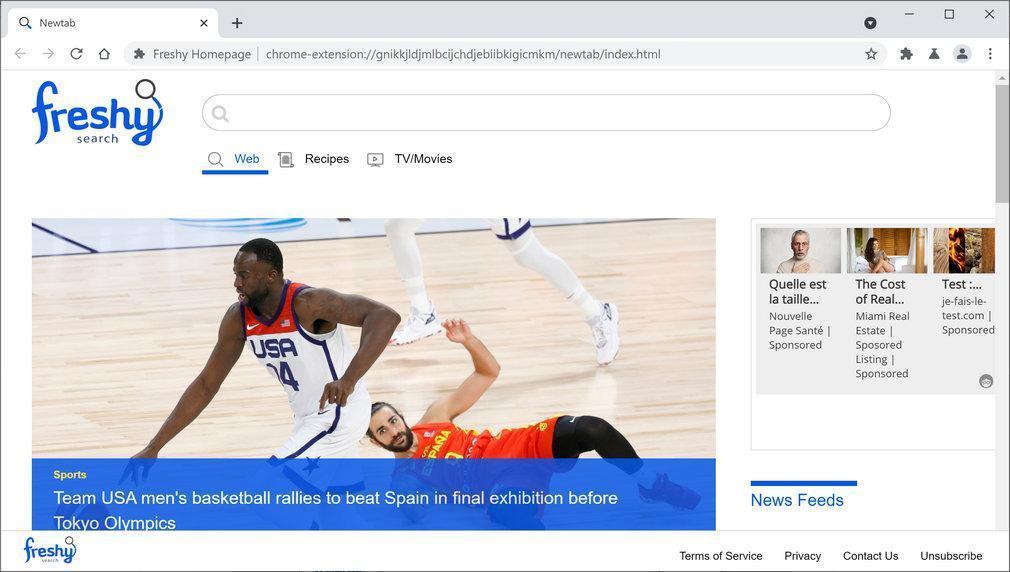
Task: Select the Recipes search tab
Action: pyautogui.click(x=314, y=159)
